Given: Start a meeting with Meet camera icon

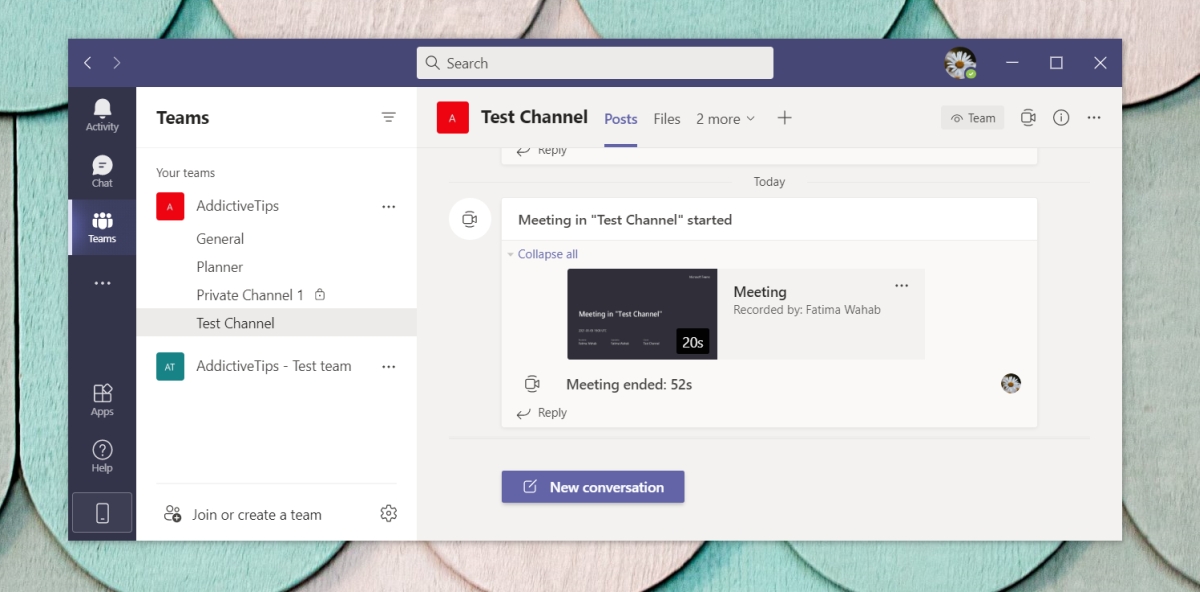Looking at the screenshot, I should (1028, 118).
